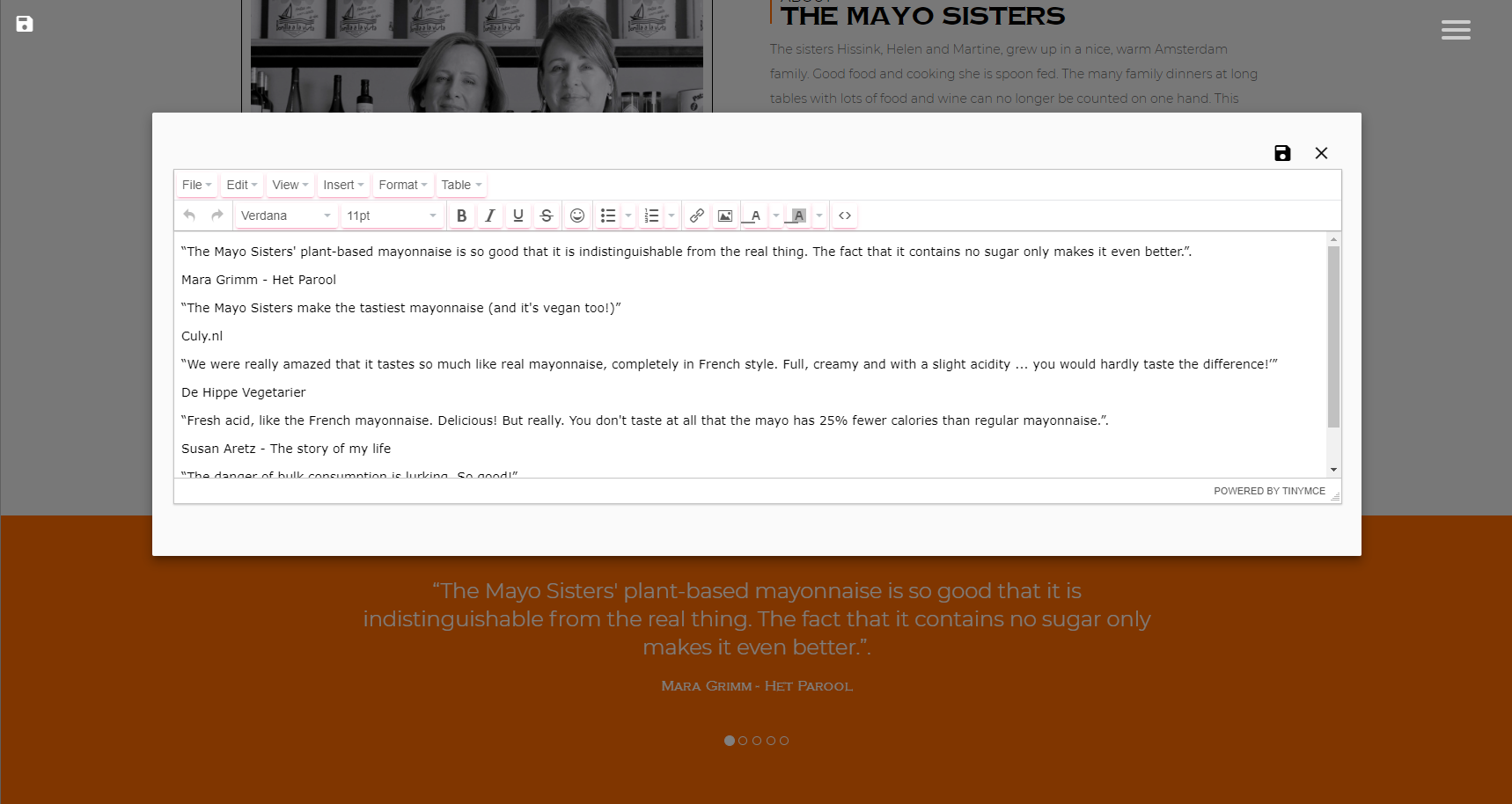Image resolution: width=1512 pixels, height=804 pixels.
Task: Open the Verdana font family dropdown
Action: tap(286, 216)
